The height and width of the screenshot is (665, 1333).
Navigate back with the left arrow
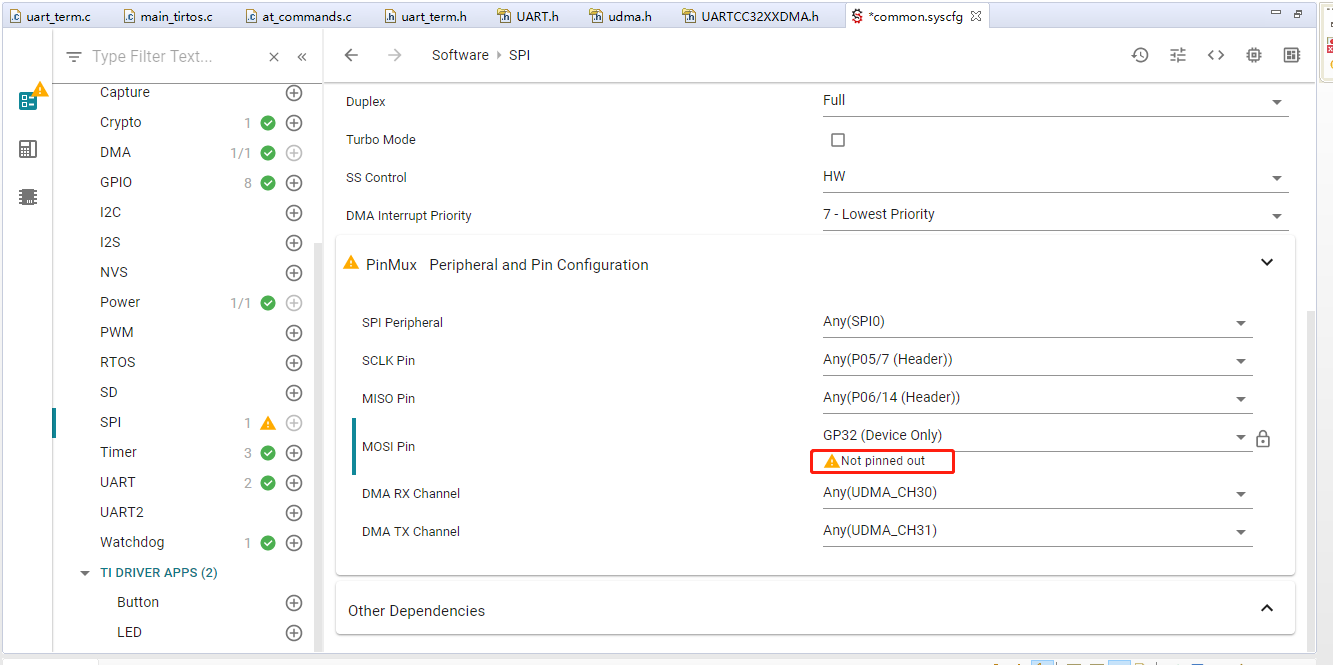tap(351, 55)
